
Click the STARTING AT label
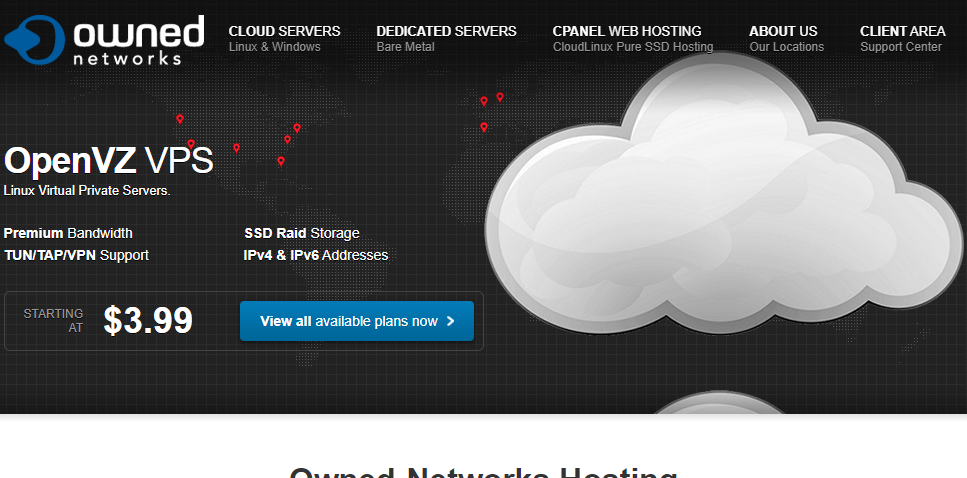[x=54, y=321]
